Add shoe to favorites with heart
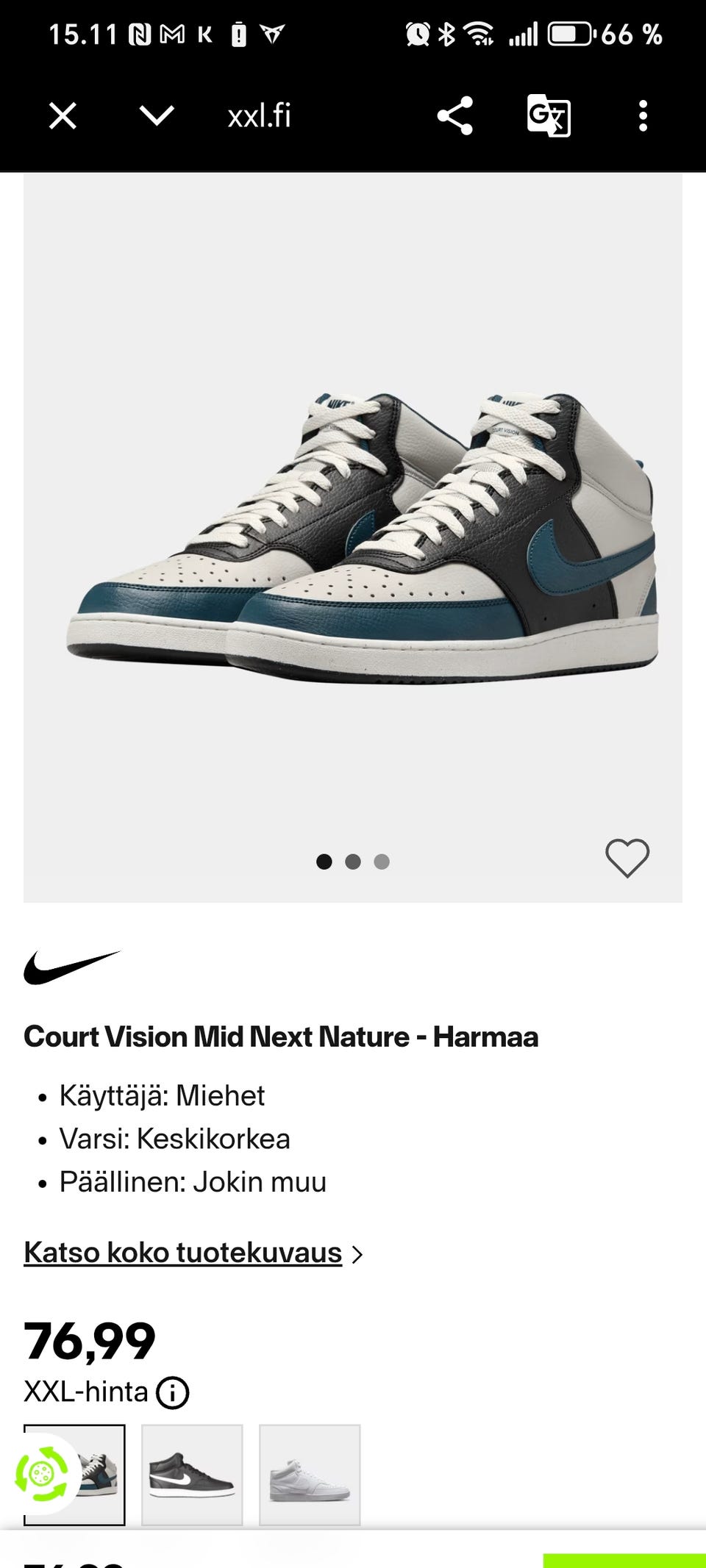This screenshot has width=706, height=1568. (627, 858)
